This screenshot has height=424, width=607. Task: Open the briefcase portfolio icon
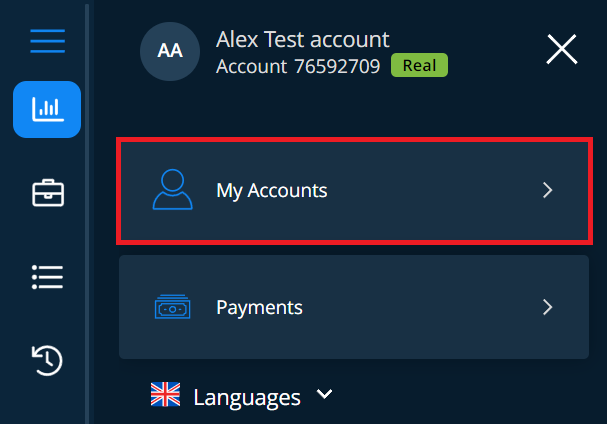[x=48, y=193]
